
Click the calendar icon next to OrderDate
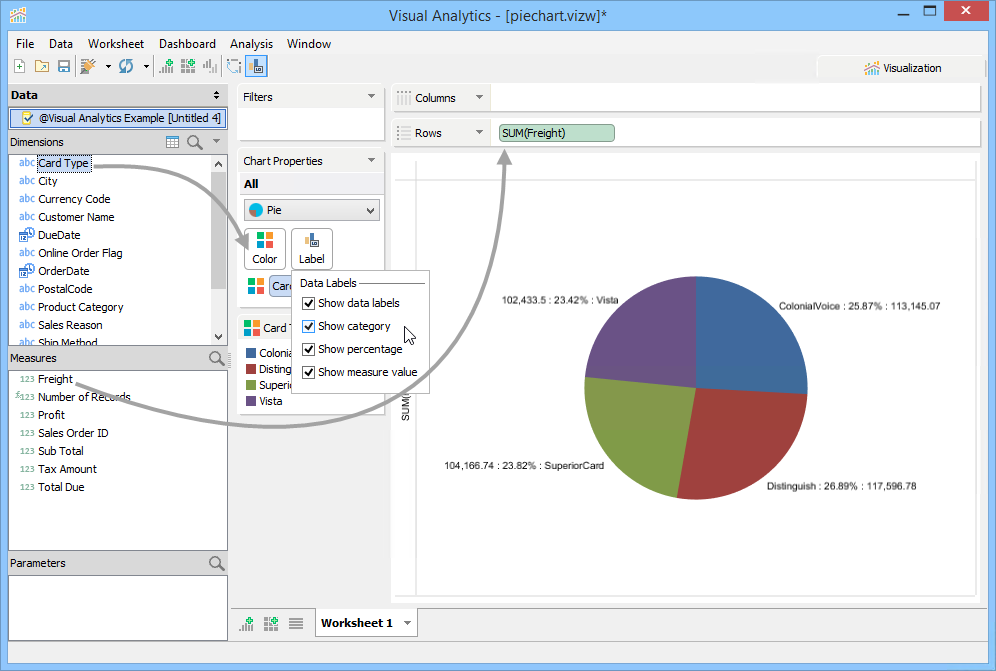coord(27,271)
